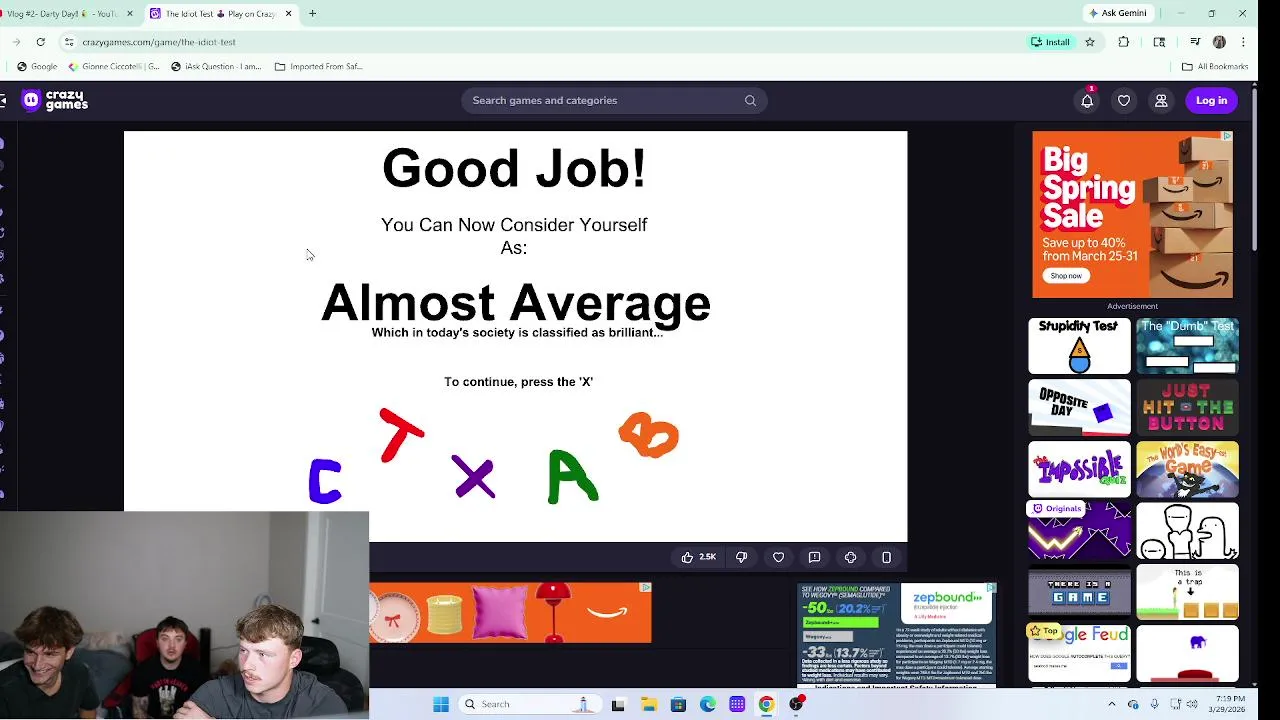Like the game with thumbs up
1280x720 pixels.
699,557
